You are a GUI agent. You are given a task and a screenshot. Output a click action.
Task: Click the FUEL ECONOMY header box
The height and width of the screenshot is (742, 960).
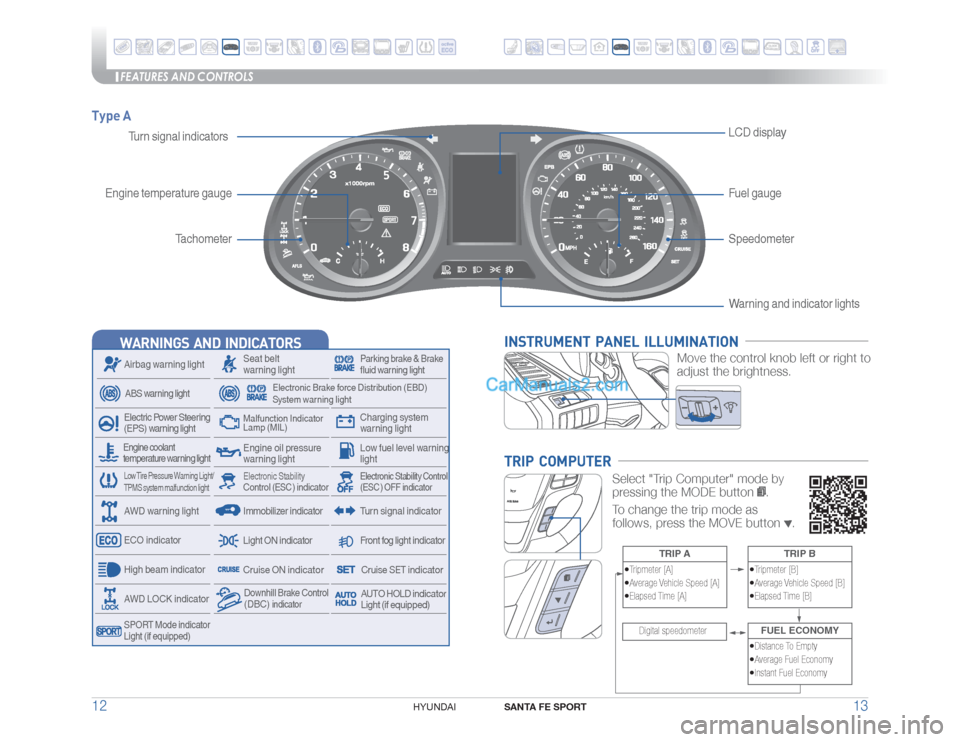coord(800,631)
